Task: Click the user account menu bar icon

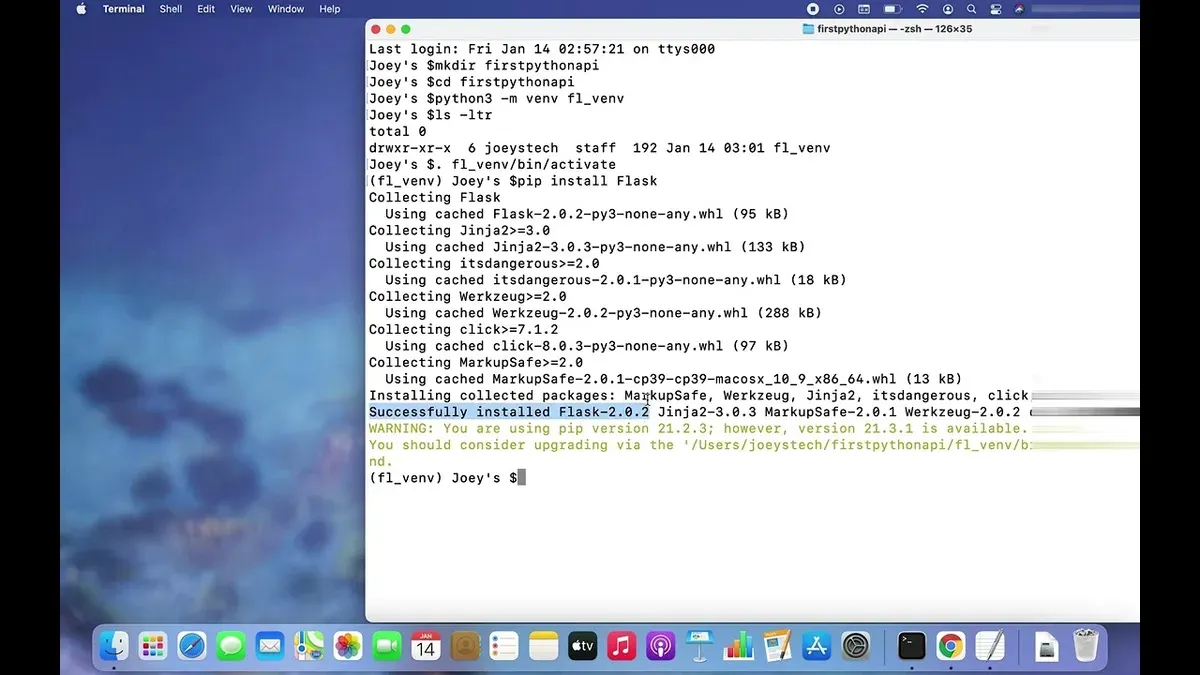Action: [x=947, y=9]
